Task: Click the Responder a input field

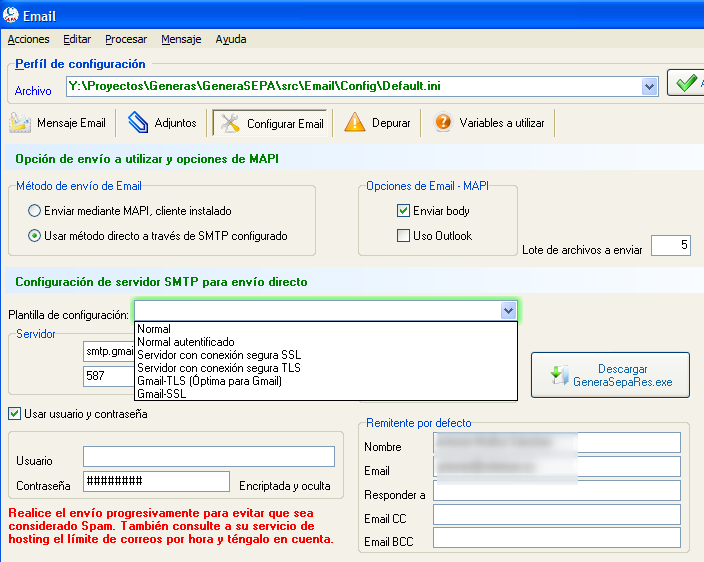Action: click(x=557, y=491)
